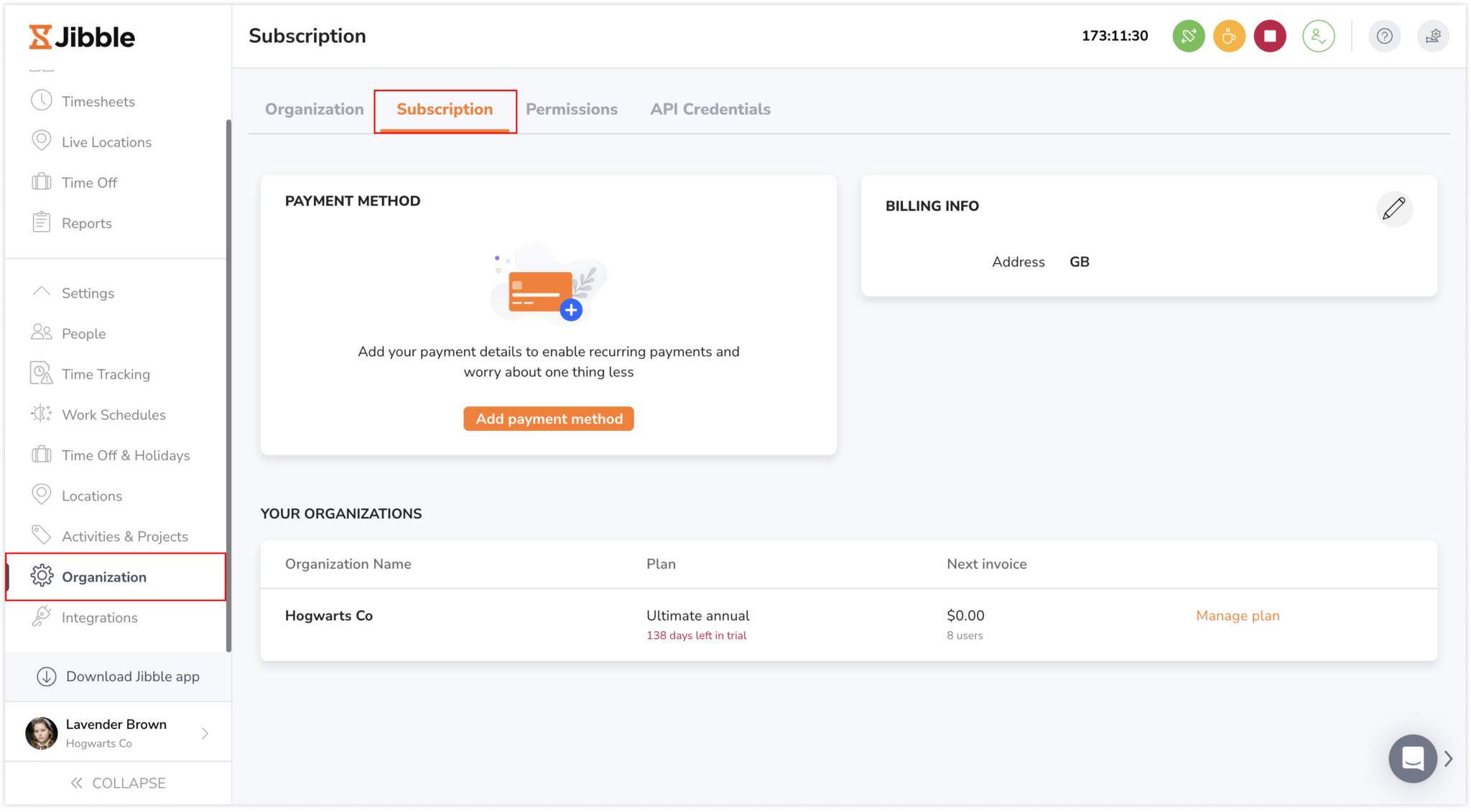This screenshot has width=1471, height=812.
Task: Manage plan for Hogwarts Co
Action: pos(1237,615)
